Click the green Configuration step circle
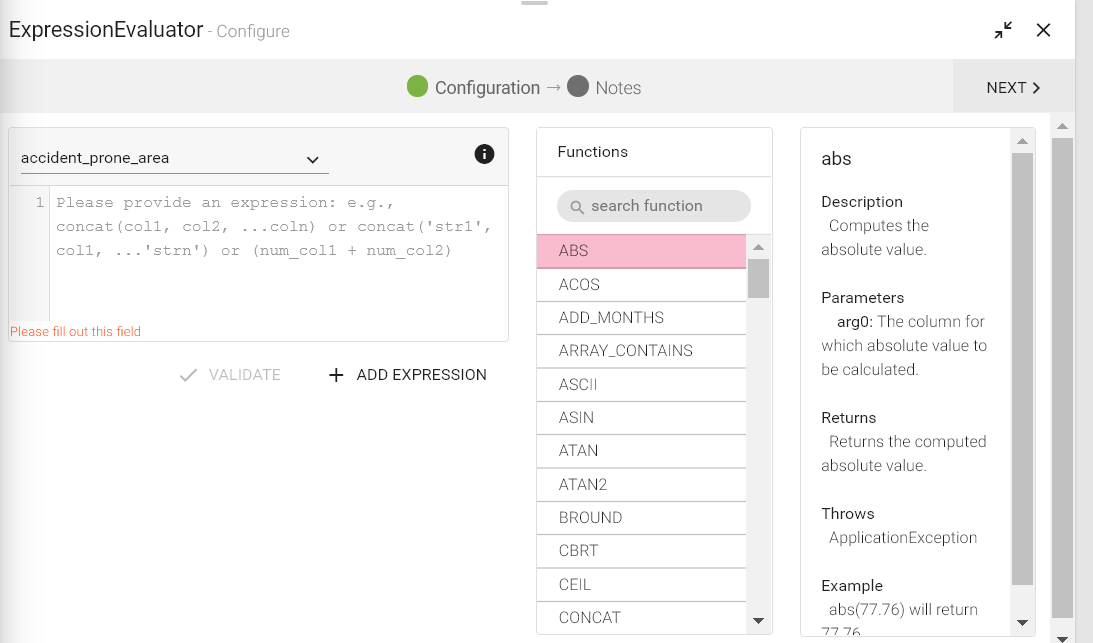 [x=418, y=87]
